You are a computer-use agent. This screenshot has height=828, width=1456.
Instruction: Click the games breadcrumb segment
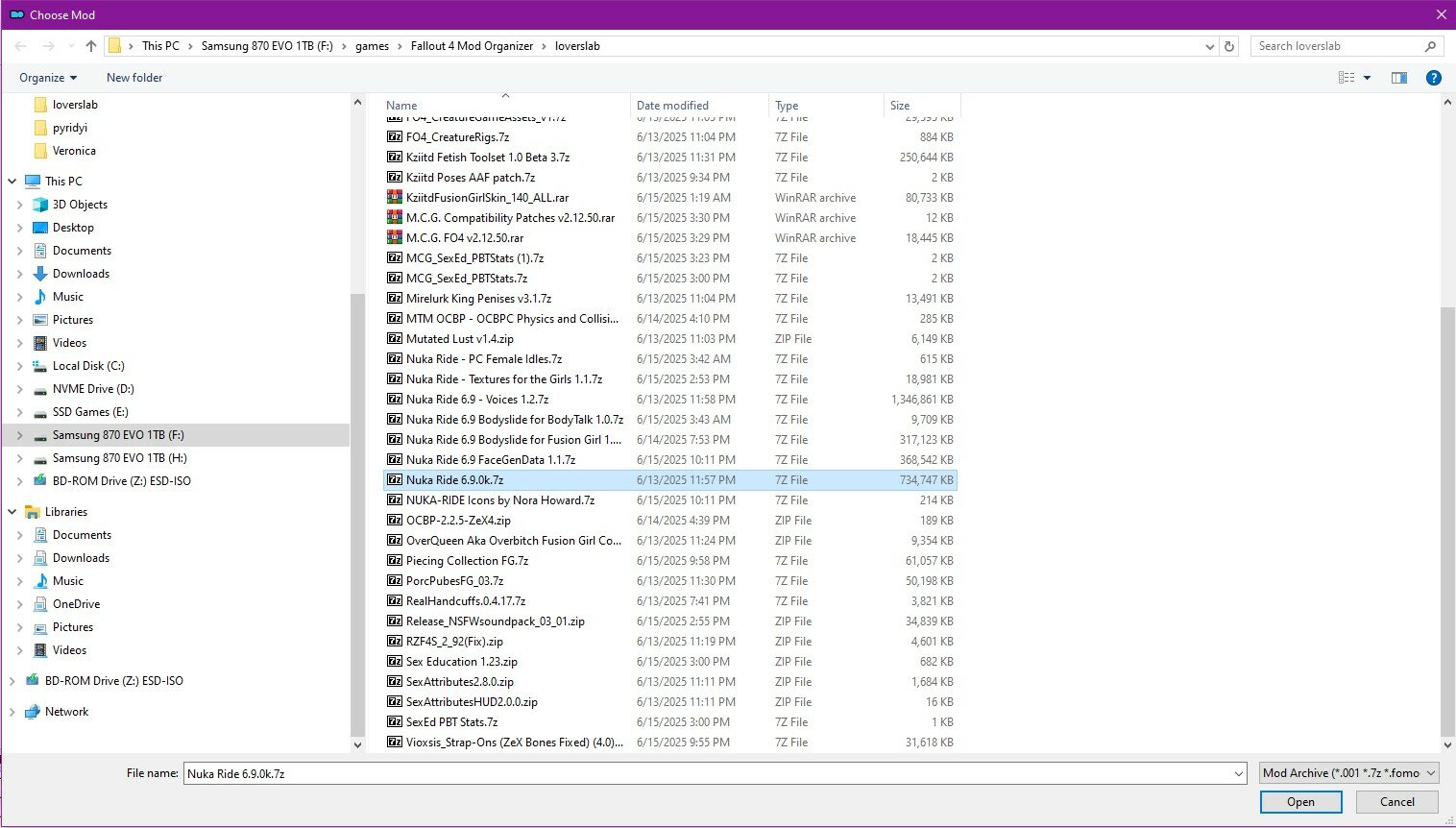372,46
